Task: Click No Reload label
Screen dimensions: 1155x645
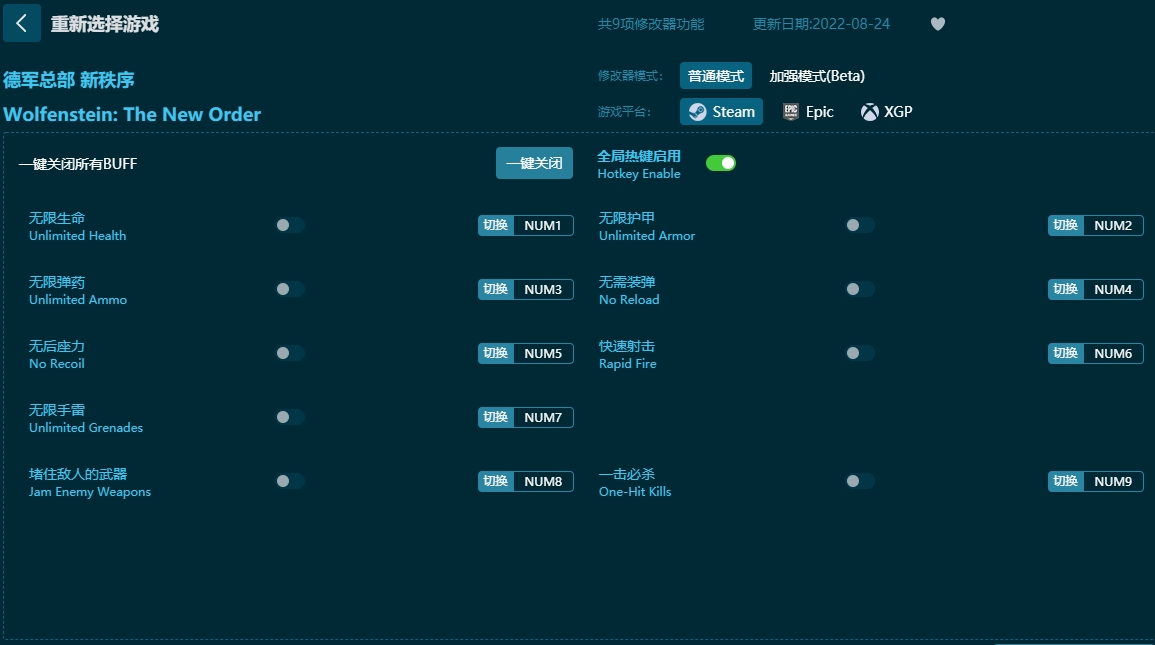Action: (x=629, y=300)
